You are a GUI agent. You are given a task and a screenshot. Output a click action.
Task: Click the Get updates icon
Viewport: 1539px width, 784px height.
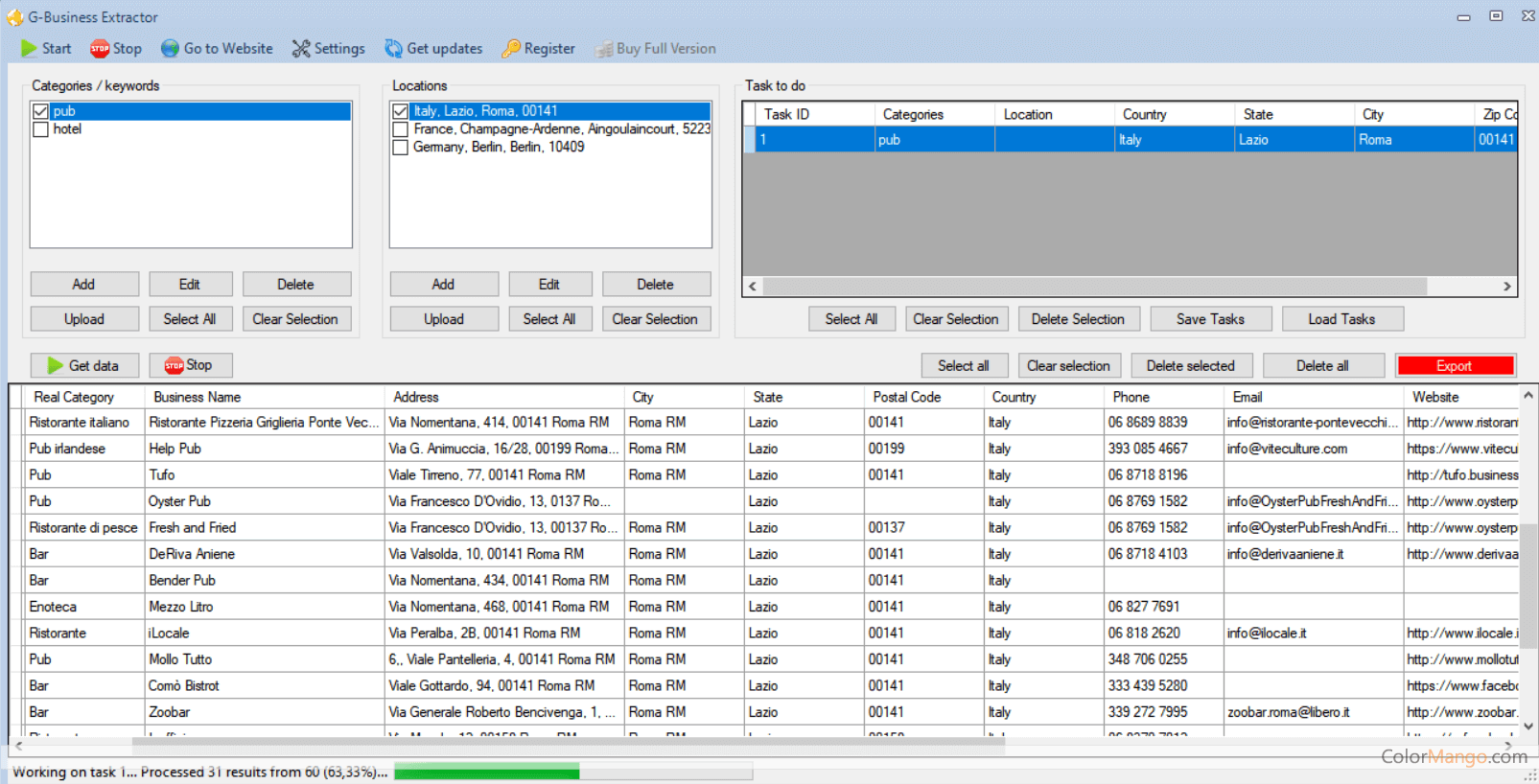pyautogui.click(x=393, y=49)
